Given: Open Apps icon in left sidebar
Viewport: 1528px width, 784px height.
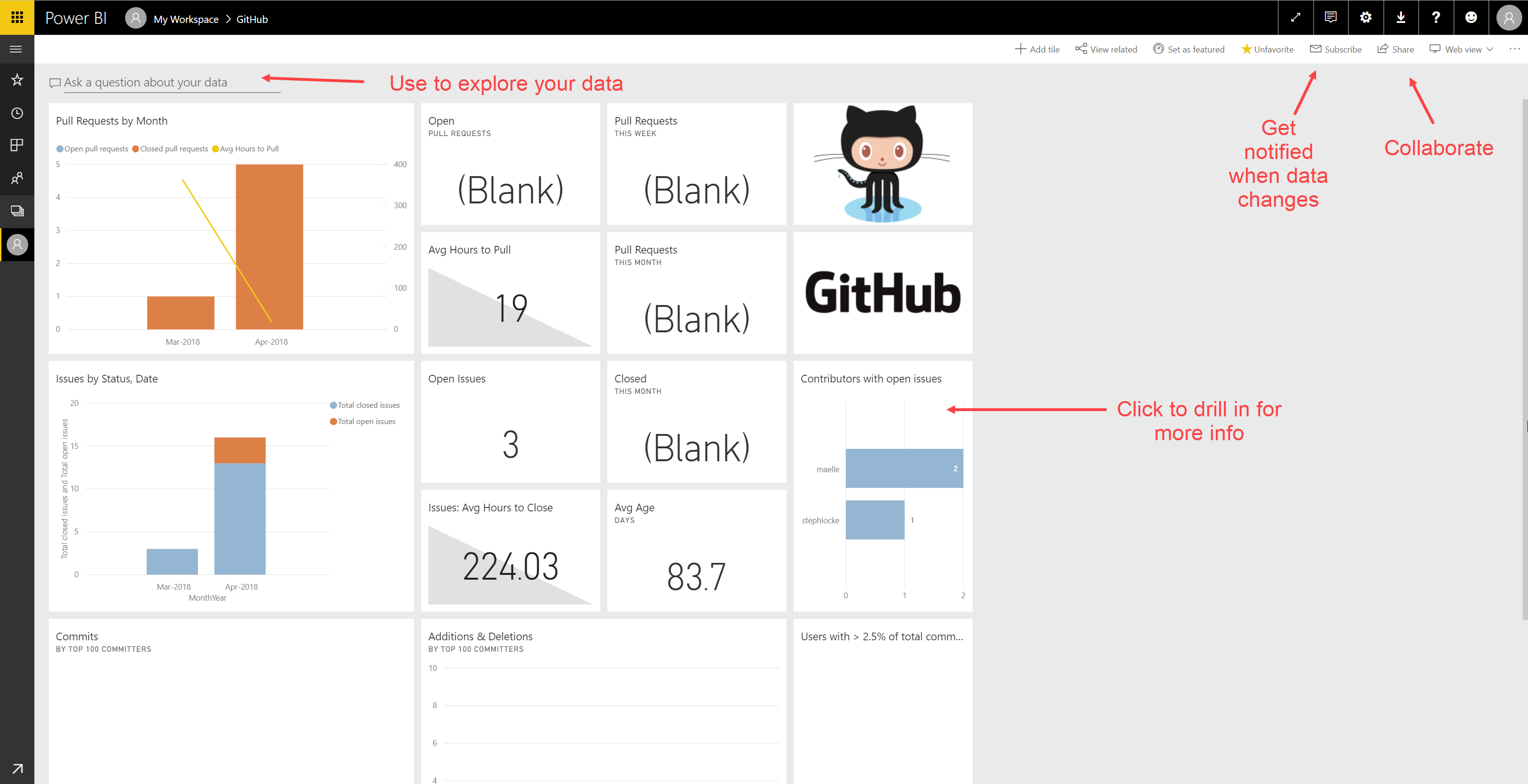Looking at the screenshot, I should click(x=17, y=145).
